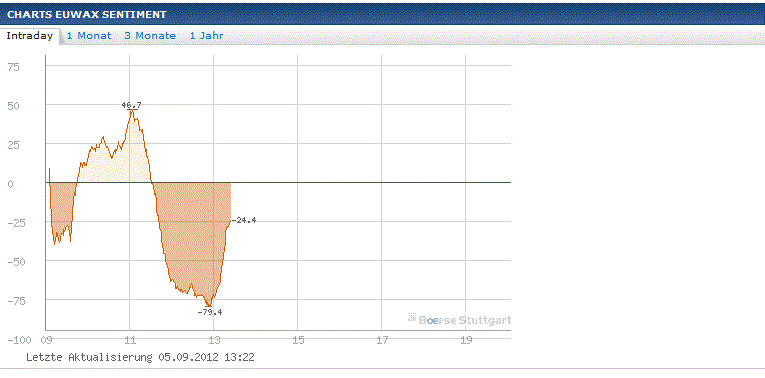The image size is (765, 378).
Task: Click the y-axis label 0
Action: tap(11, 184)
